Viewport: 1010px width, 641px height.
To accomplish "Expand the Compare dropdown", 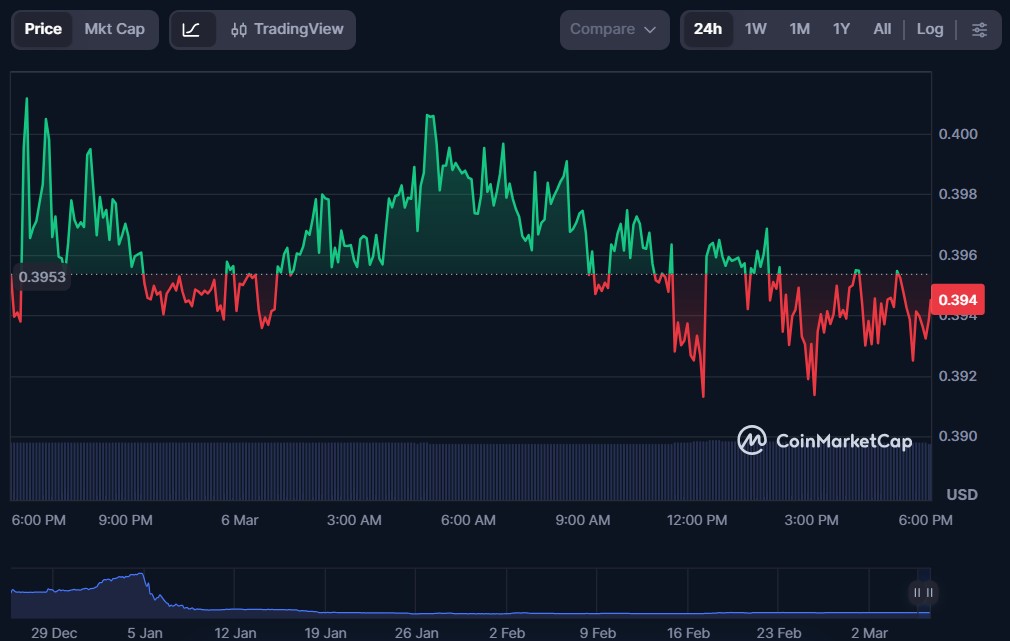I will pyautogui.click(x=614, y=30).
